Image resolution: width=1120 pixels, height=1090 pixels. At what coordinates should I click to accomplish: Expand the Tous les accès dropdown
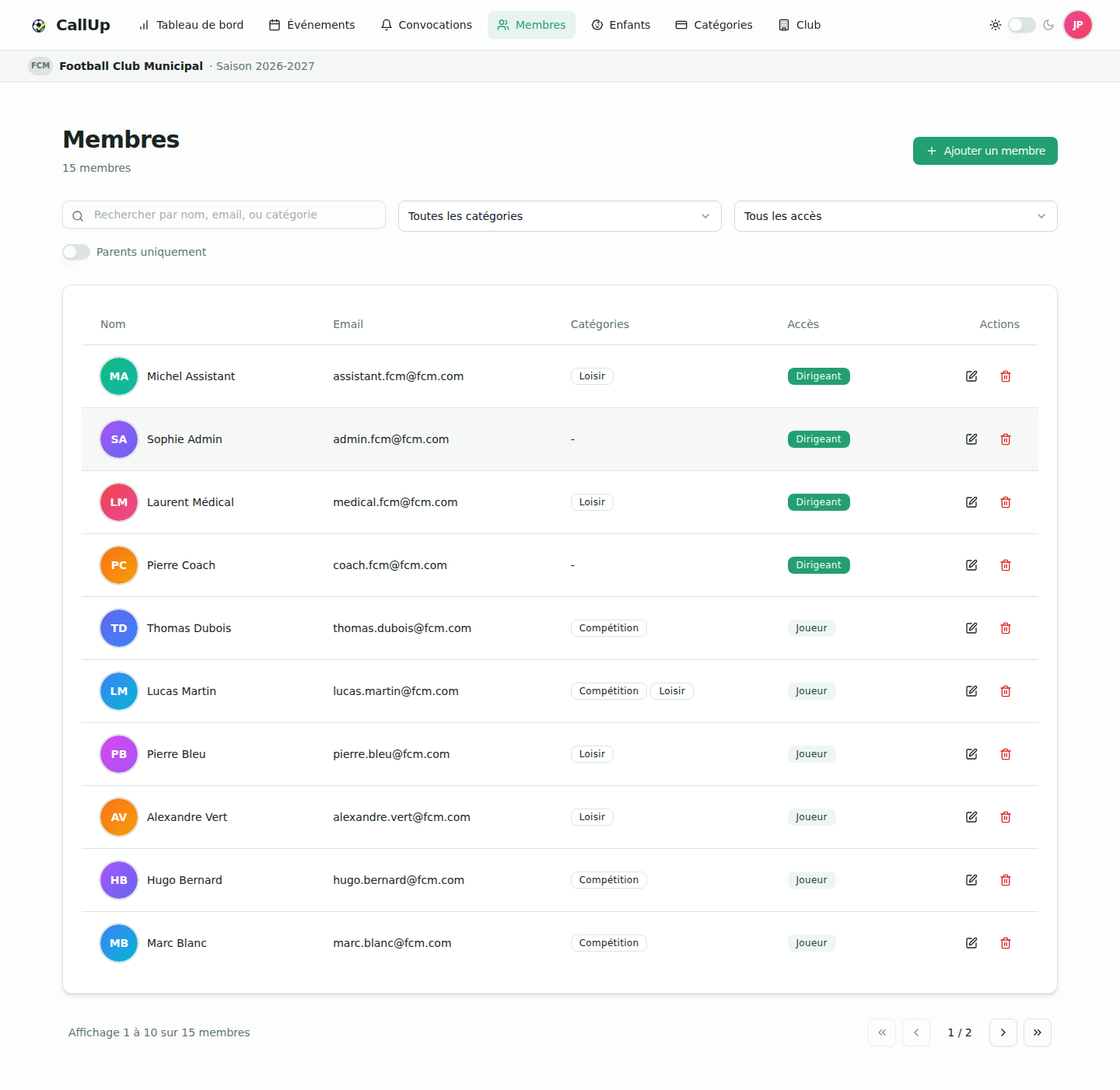pos(896,216)
